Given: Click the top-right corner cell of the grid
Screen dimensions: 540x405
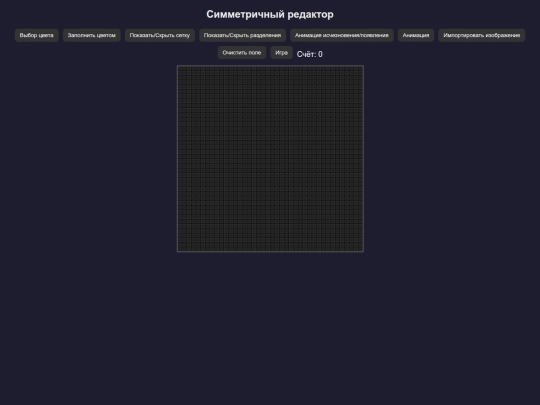Looking at the screenshot, I should (361, 68).
